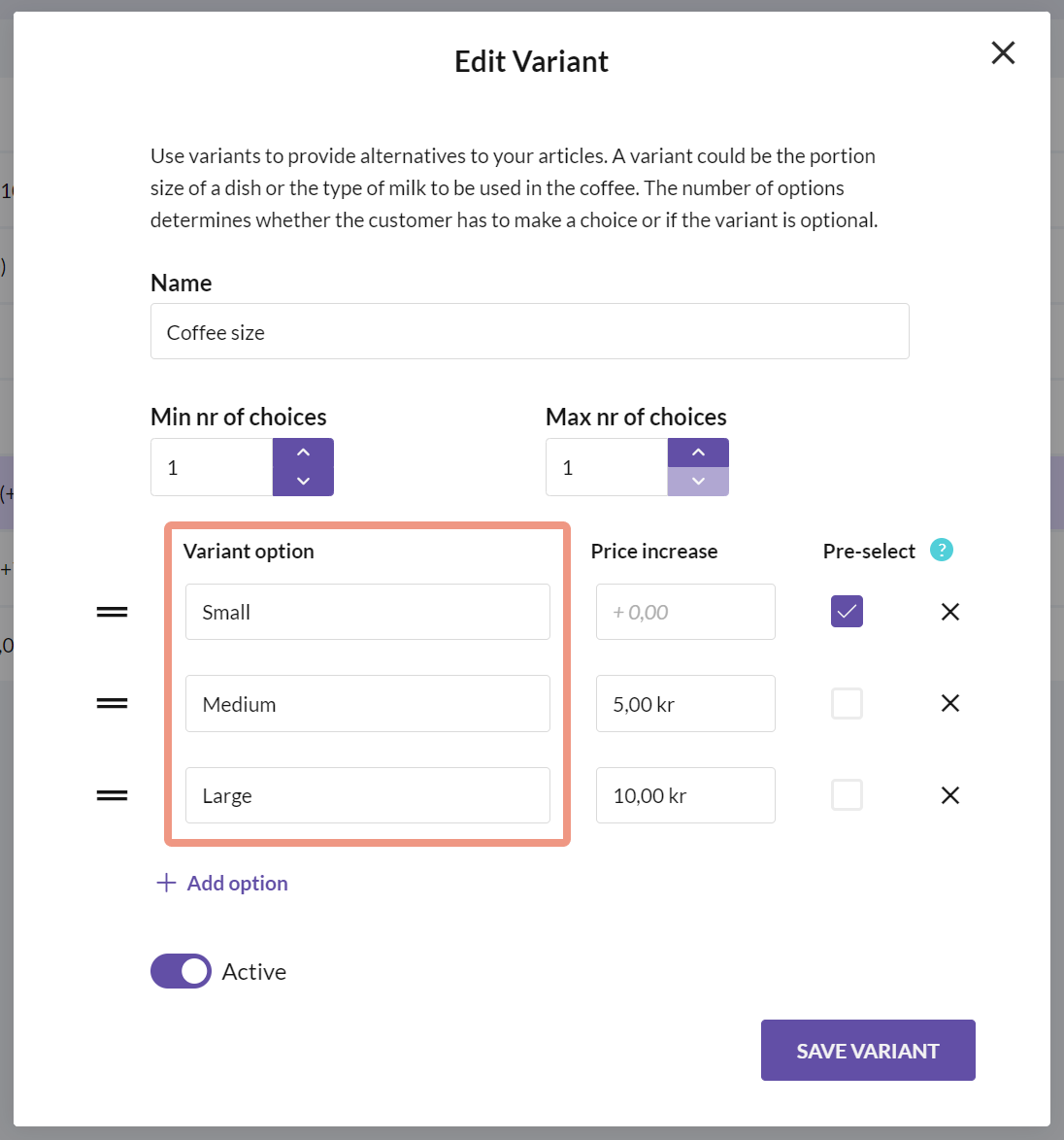The height and width of the screenshot is (1140, 1064).
Task: Edit the Medium price increase field
Action: tap(684, 704)
